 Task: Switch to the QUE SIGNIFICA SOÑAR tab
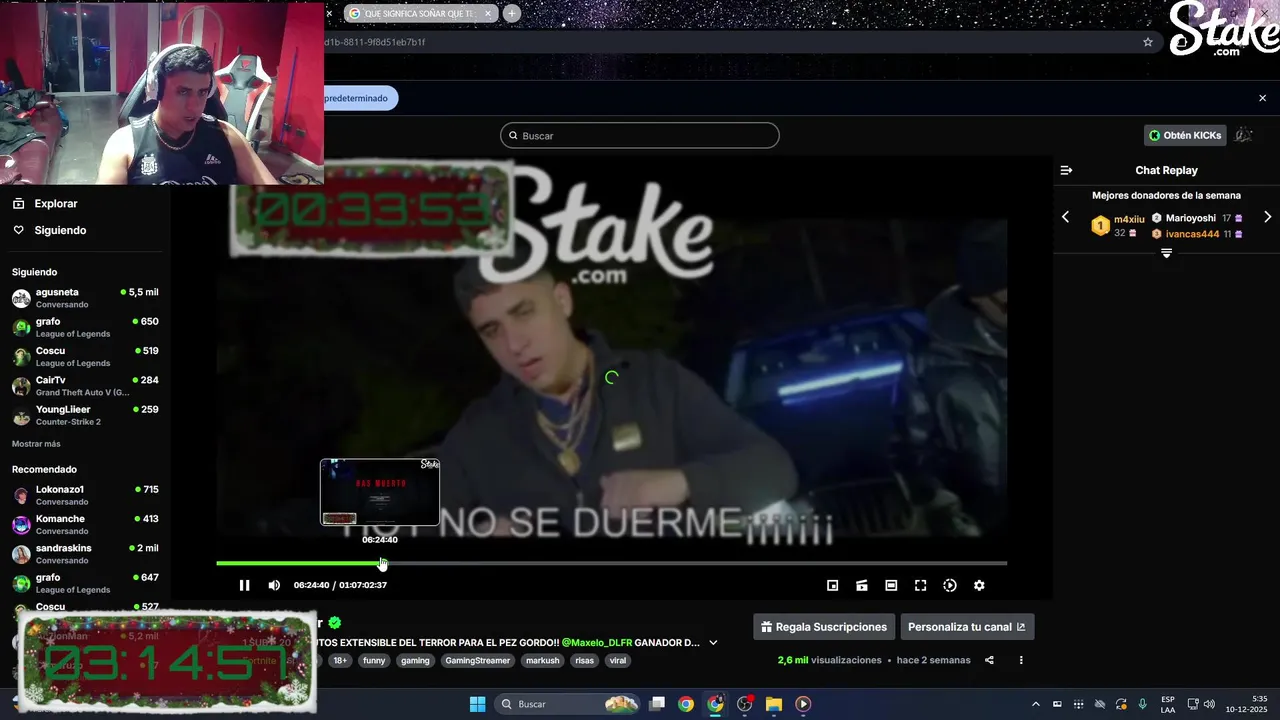click(420, 13)
